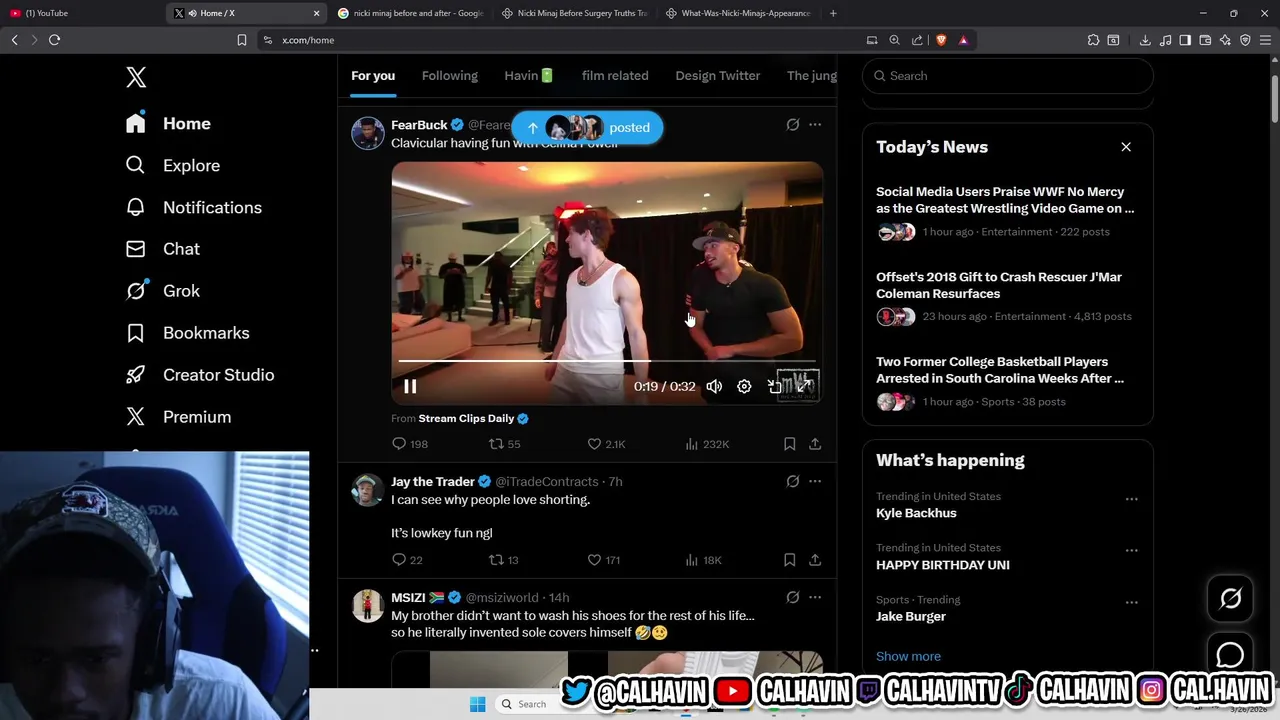This screenshot has width=1280, height=720.
Task: Open the browser extensions puzzle icon
Action: pyautogui.click(x=1093, y=40)
